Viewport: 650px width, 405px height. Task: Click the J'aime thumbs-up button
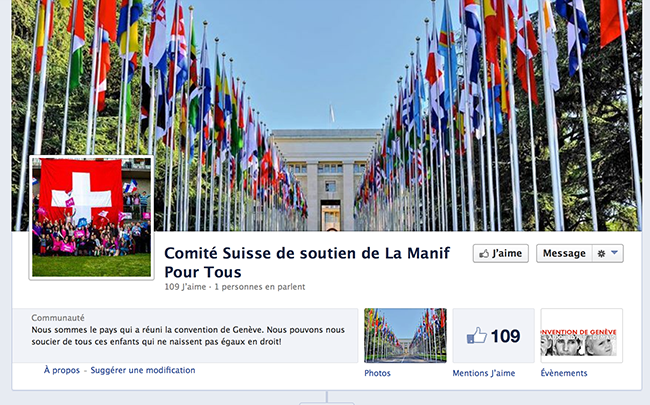(x=501, y=253)
